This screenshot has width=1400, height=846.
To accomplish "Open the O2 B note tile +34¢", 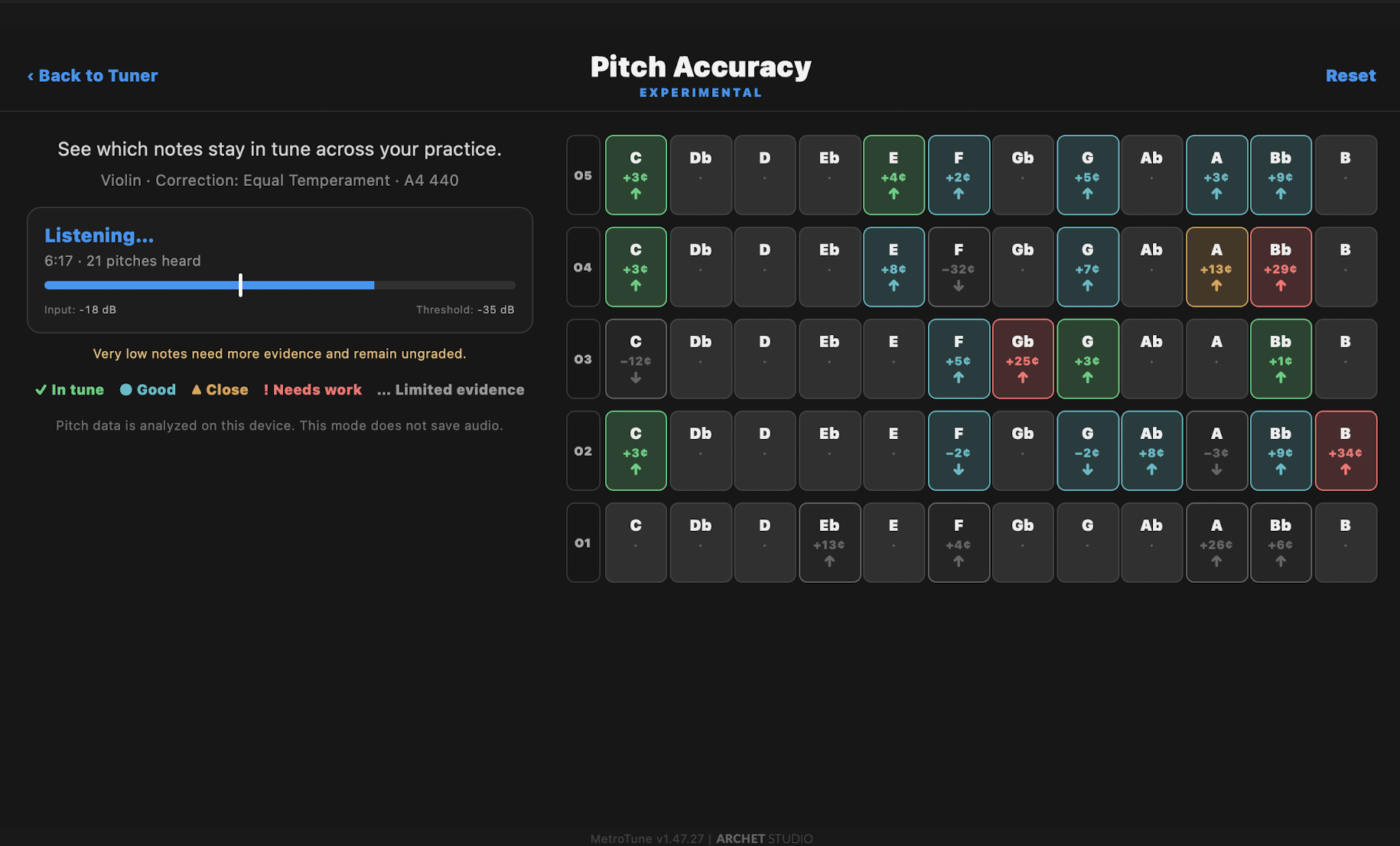I will [x=1346, y=451].
